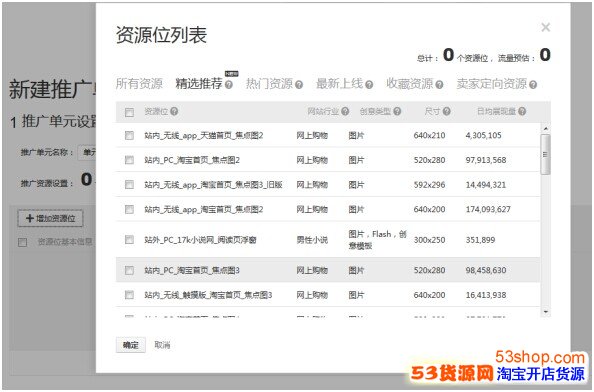The height and width of the screenshot is (392, 594).
Task: Click scroll down arrow of resource list
Action: click(x=546, y=312)
